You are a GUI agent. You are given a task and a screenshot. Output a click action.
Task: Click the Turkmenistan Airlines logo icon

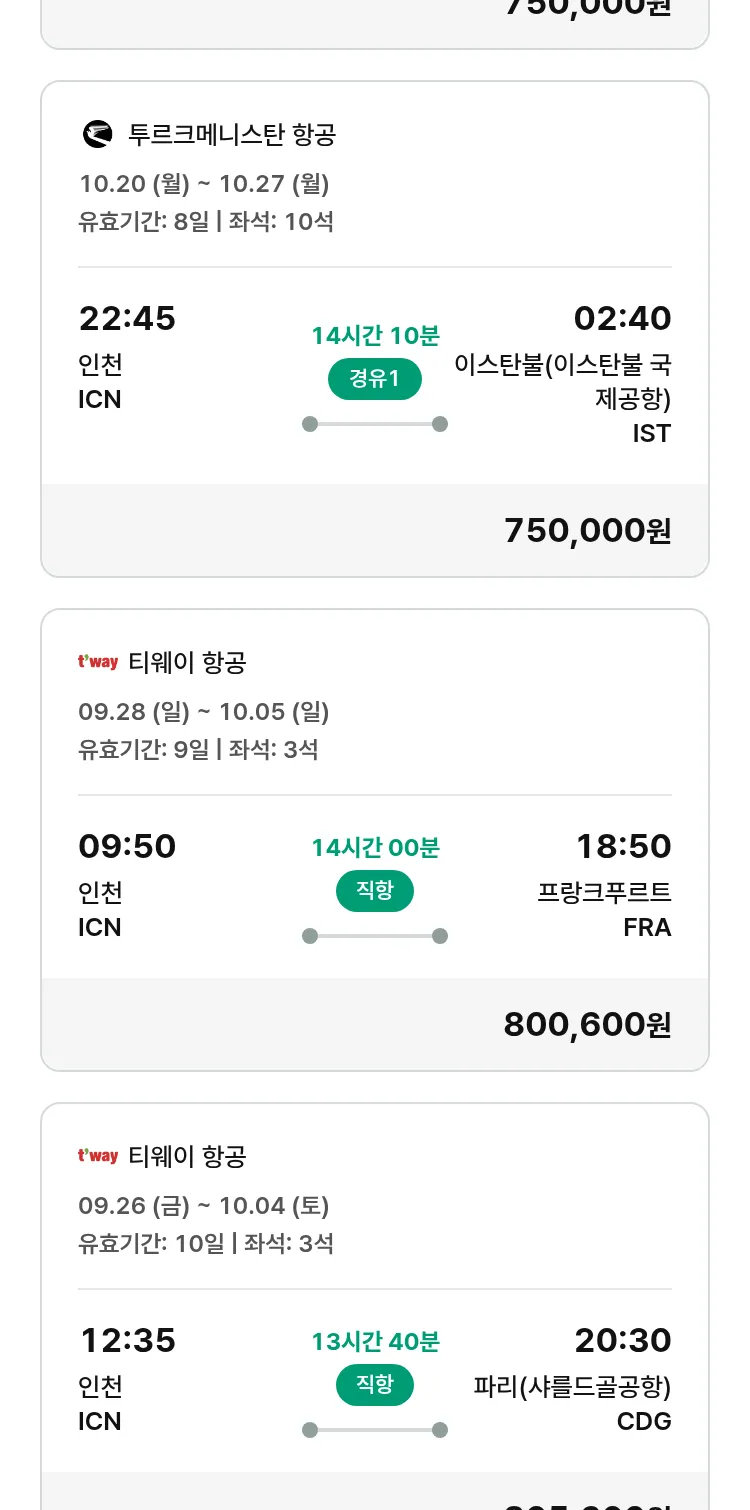(98, 134)
